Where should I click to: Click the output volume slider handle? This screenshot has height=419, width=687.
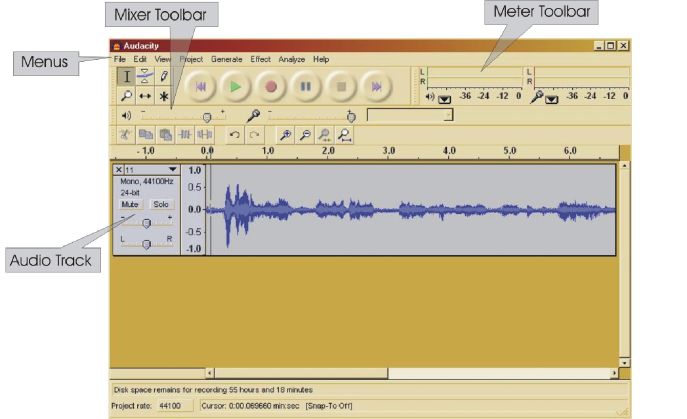[x=207, y=117]
